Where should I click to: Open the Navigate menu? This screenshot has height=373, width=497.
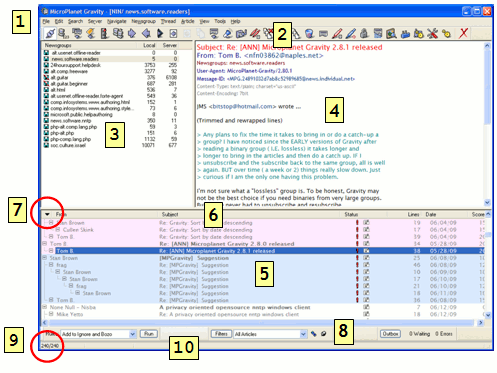click(x=117, y=21)
